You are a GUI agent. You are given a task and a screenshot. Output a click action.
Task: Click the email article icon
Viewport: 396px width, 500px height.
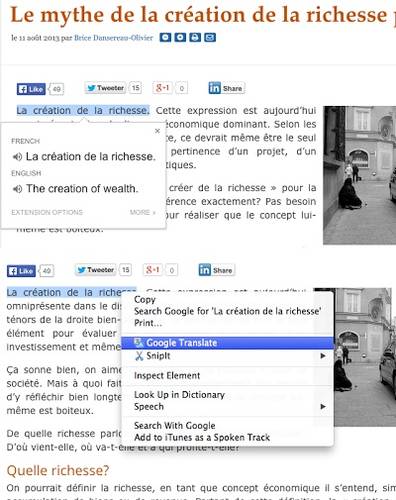pyautogui.click(x=210, y=37)
